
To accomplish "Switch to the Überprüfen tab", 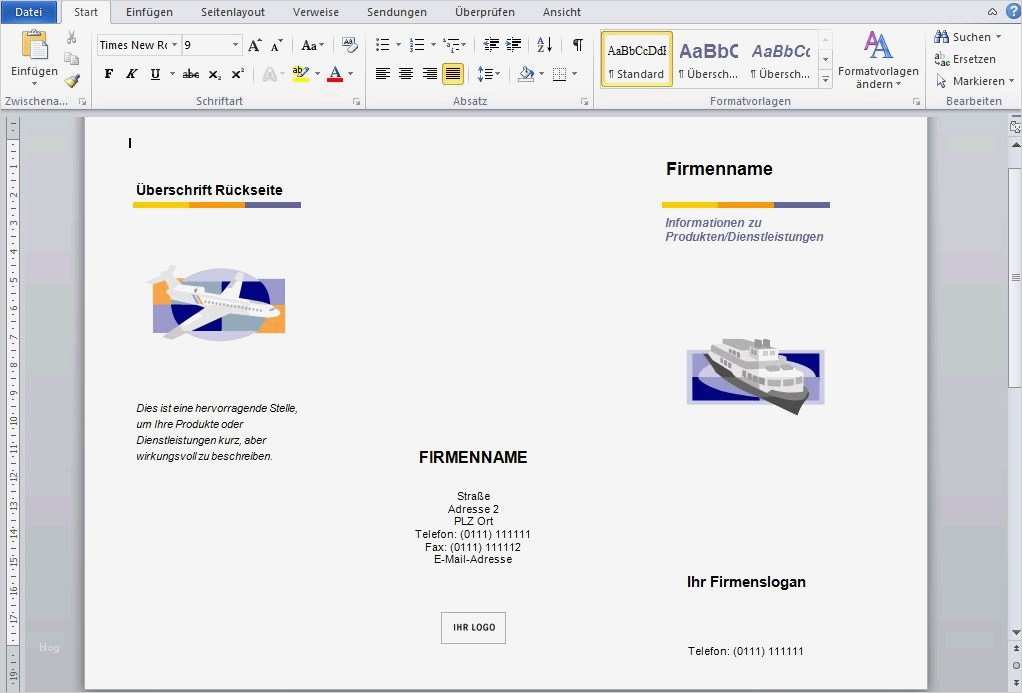I will [x=485, y=12].
